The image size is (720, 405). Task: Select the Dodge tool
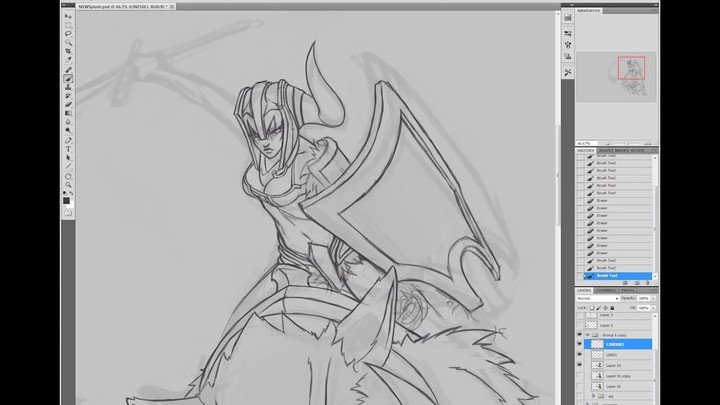[68, 131]
